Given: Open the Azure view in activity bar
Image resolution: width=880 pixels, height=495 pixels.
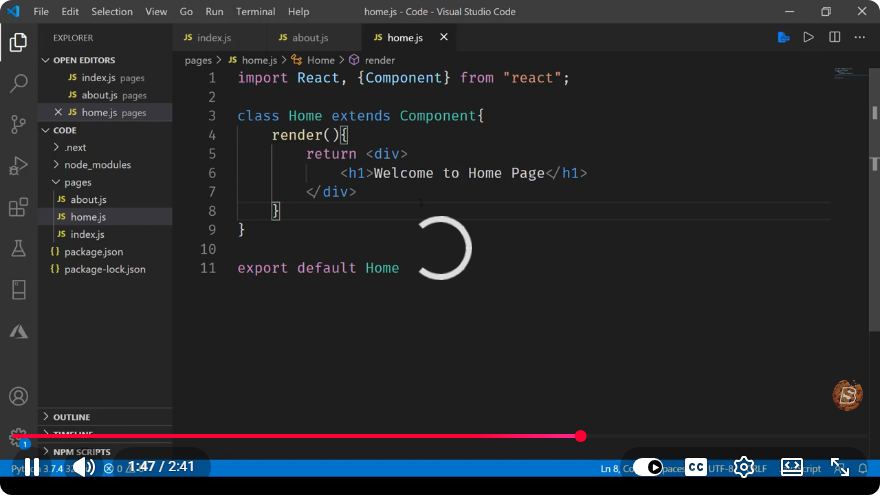Looking at the screenshot, I should (x=18, y=331).
